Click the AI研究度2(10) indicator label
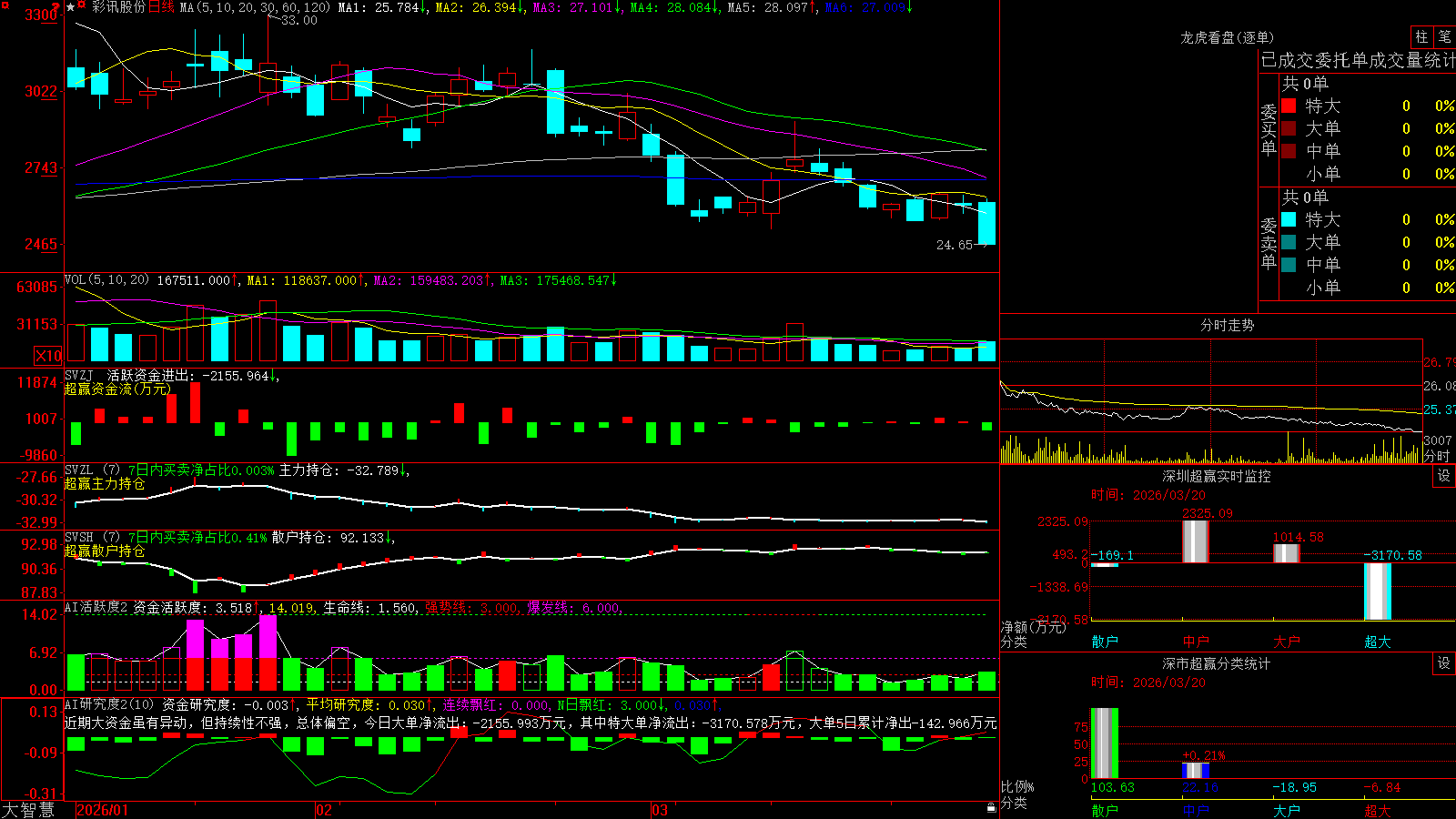1456x819 pixels. click(x=109, y=704)
